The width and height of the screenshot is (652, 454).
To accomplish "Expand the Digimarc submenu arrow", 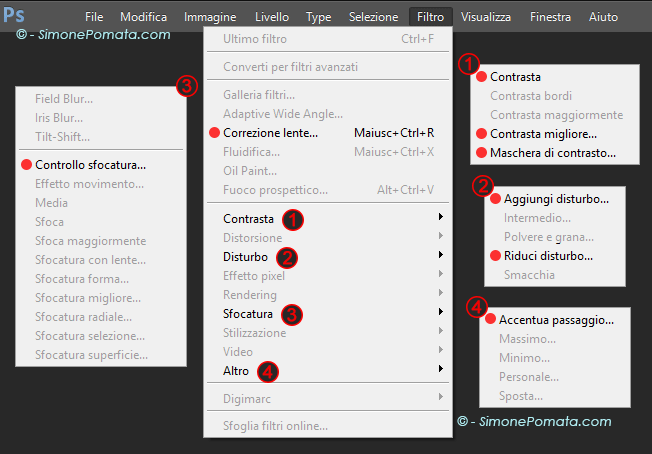I will [x=440, y=397].
